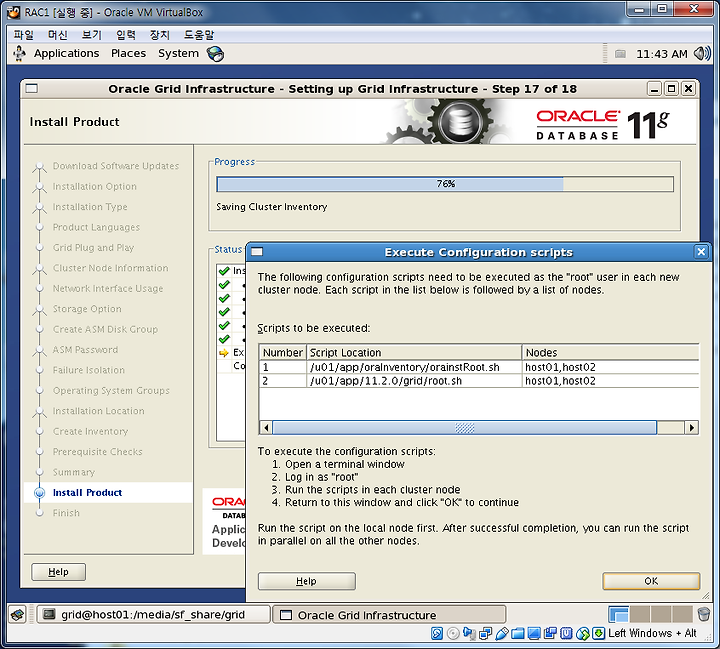Click the VirtualBox hard disk activity icon
Screen dimensions: 720x649
pos(437,633)
